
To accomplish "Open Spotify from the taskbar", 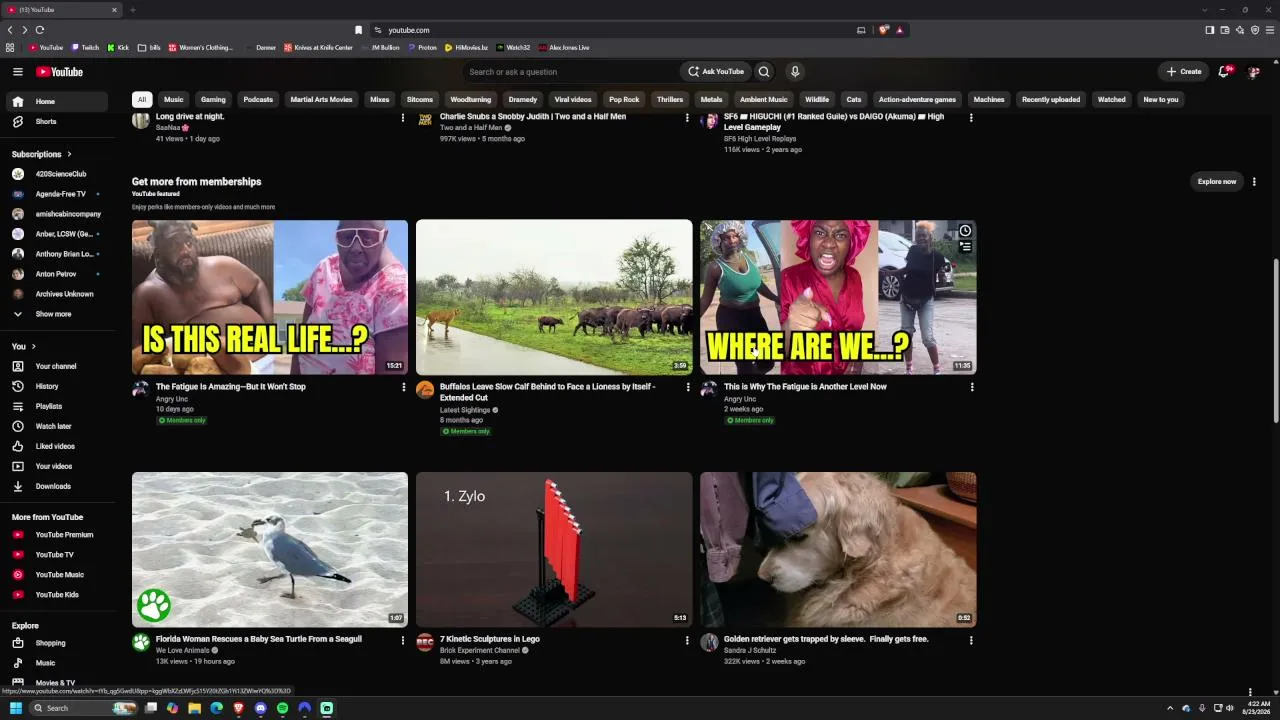I will (x=283, y=708).
